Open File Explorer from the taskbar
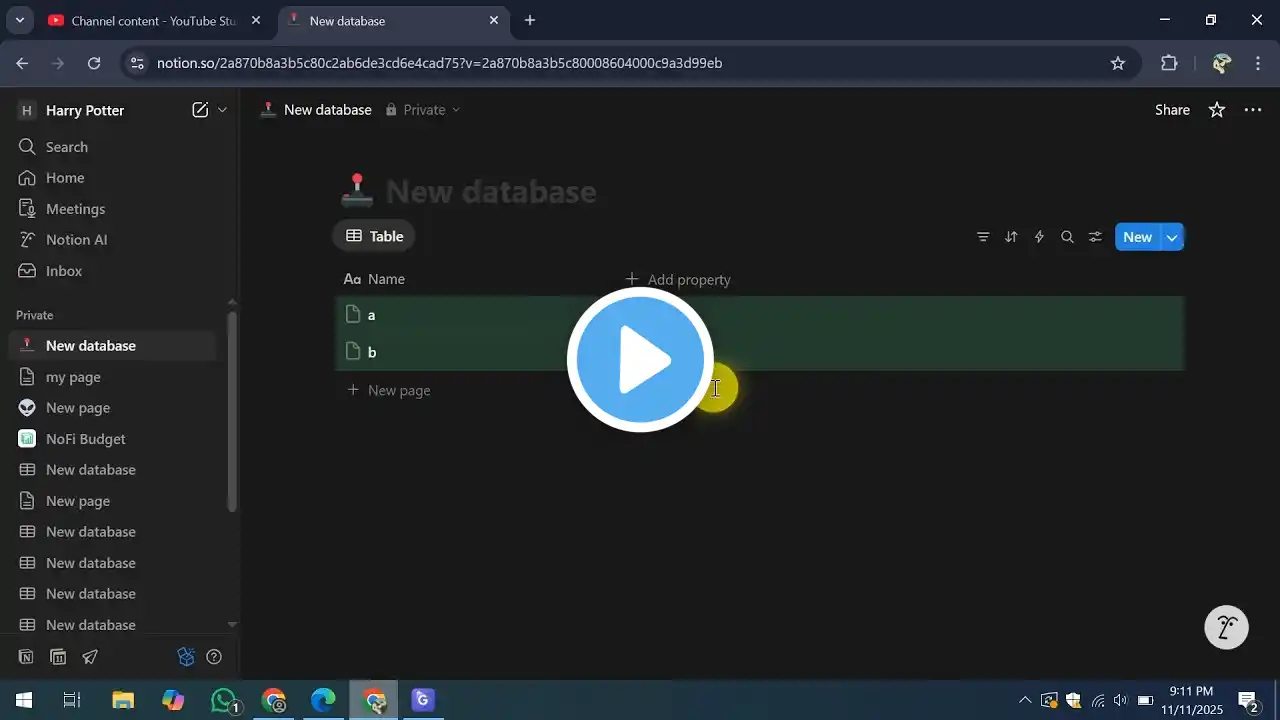The image size is (1280, 720). (123, 700)
